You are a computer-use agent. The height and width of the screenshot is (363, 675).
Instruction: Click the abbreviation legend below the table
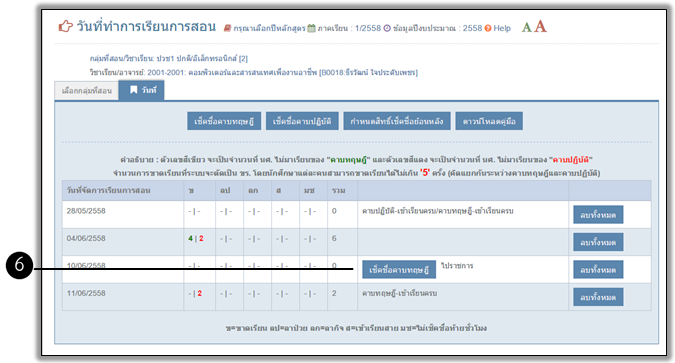356,328
